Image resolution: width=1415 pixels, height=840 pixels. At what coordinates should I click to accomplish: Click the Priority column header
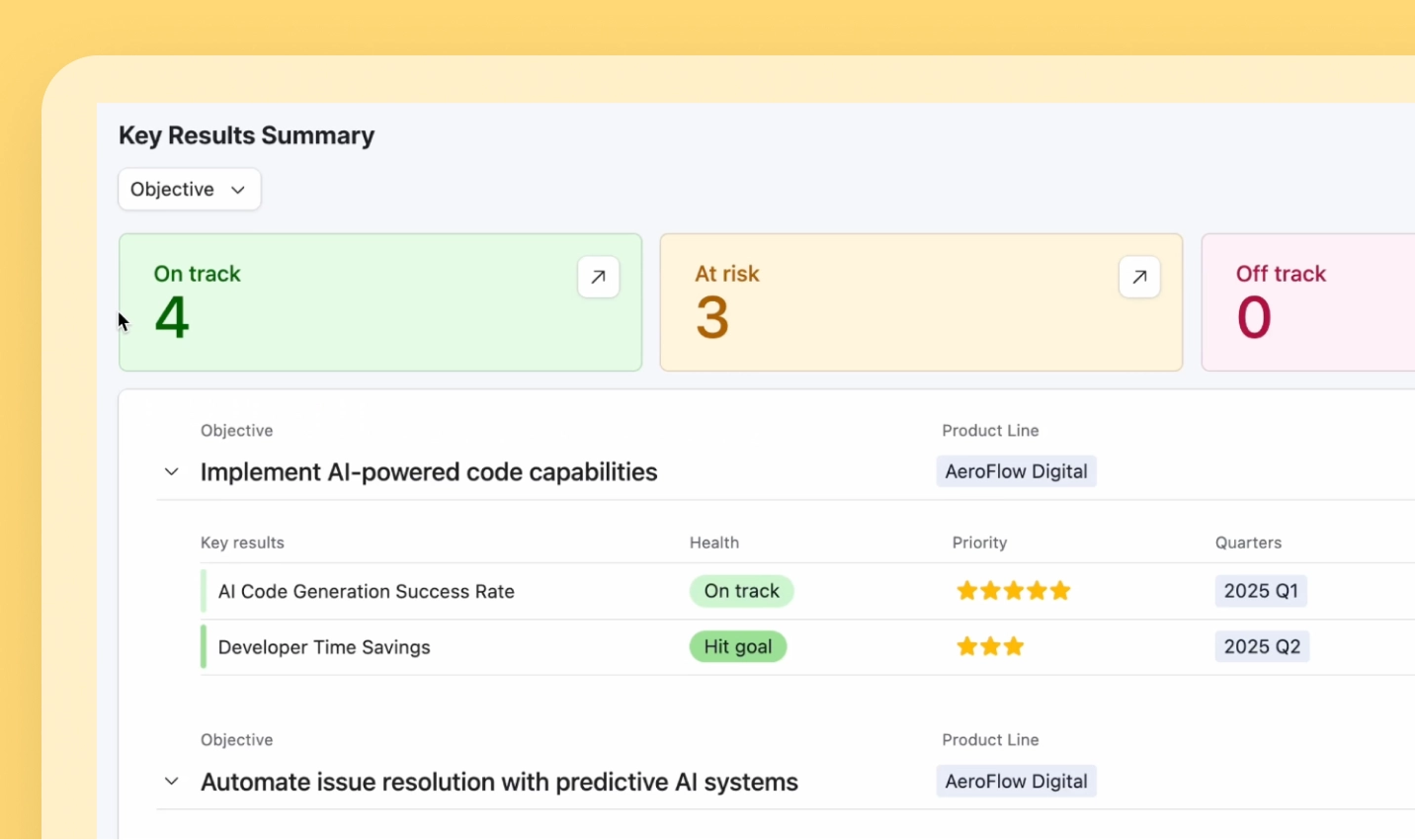click(x=979, y=543)
